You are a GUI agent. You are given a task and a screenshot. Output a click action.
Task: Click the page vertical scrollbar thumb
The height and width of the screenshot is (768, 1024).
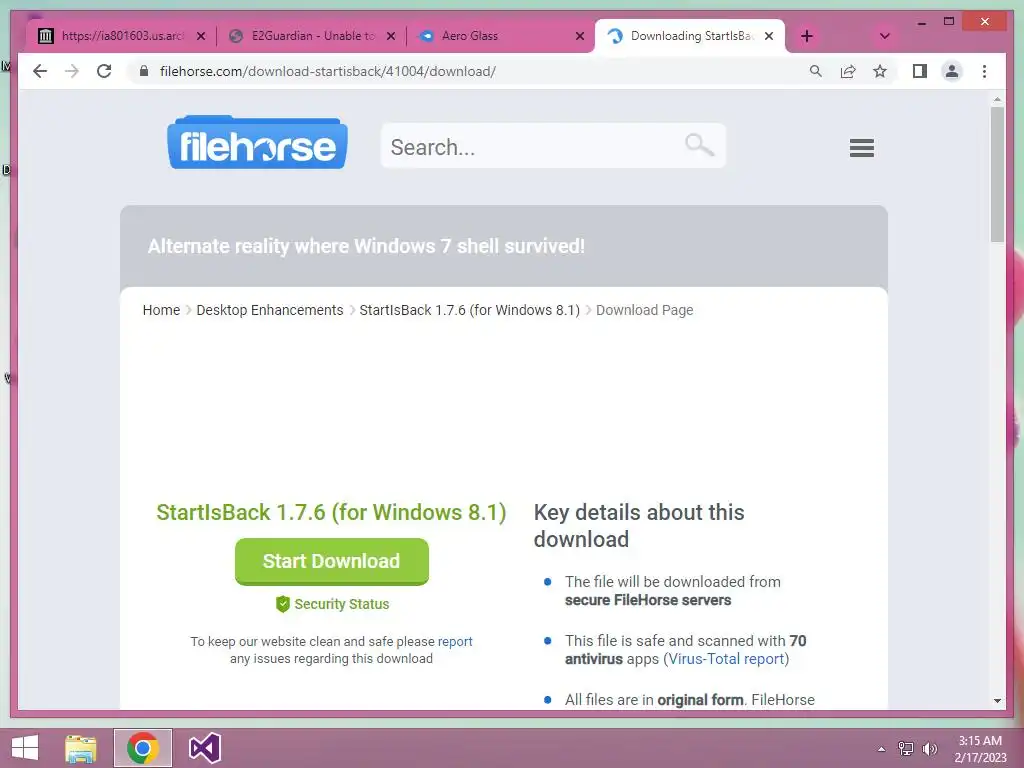(x=997, y=174)
